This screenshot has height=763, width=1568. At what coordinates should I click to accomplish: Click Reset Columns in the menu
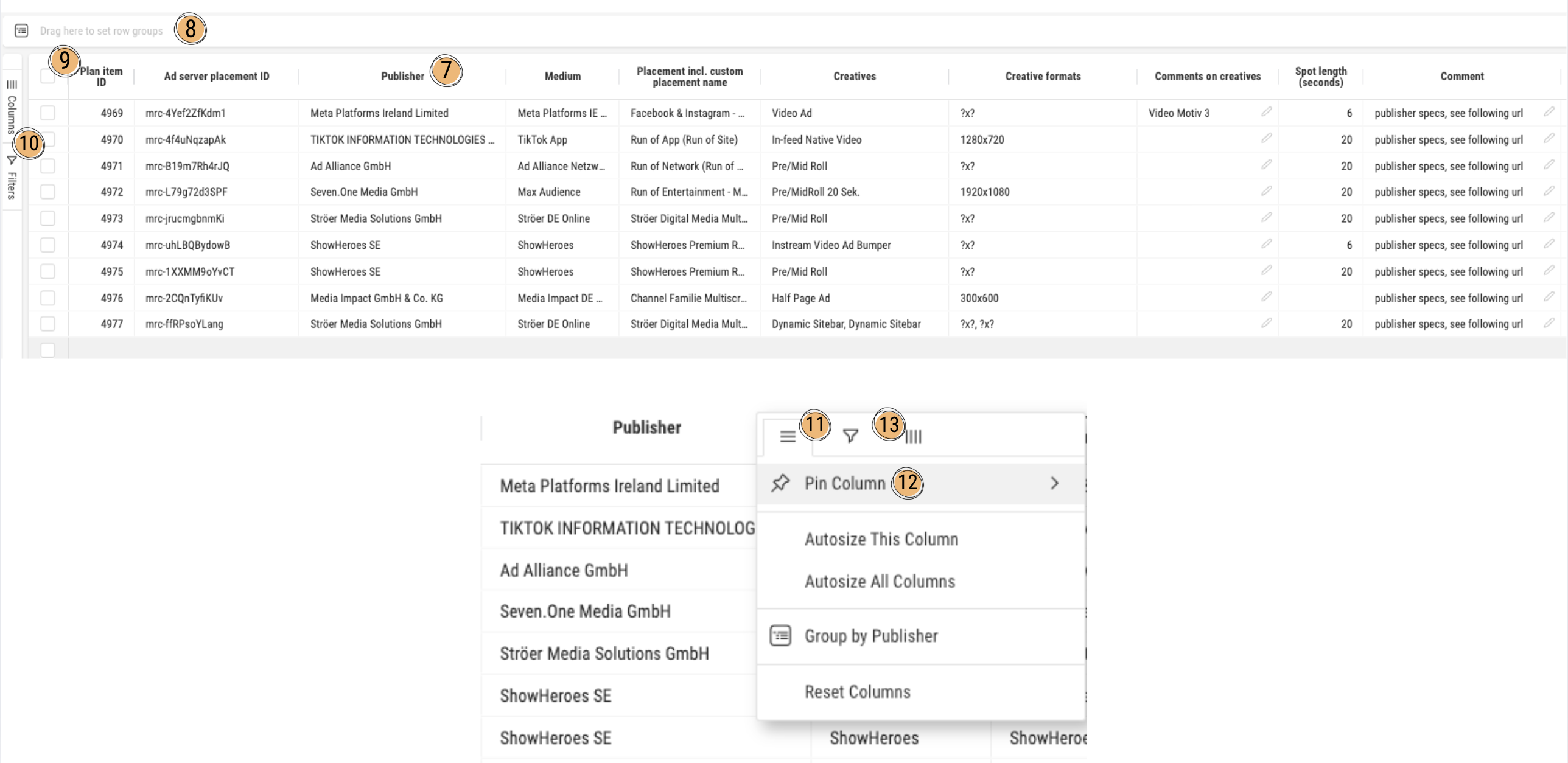pos(857,692)
